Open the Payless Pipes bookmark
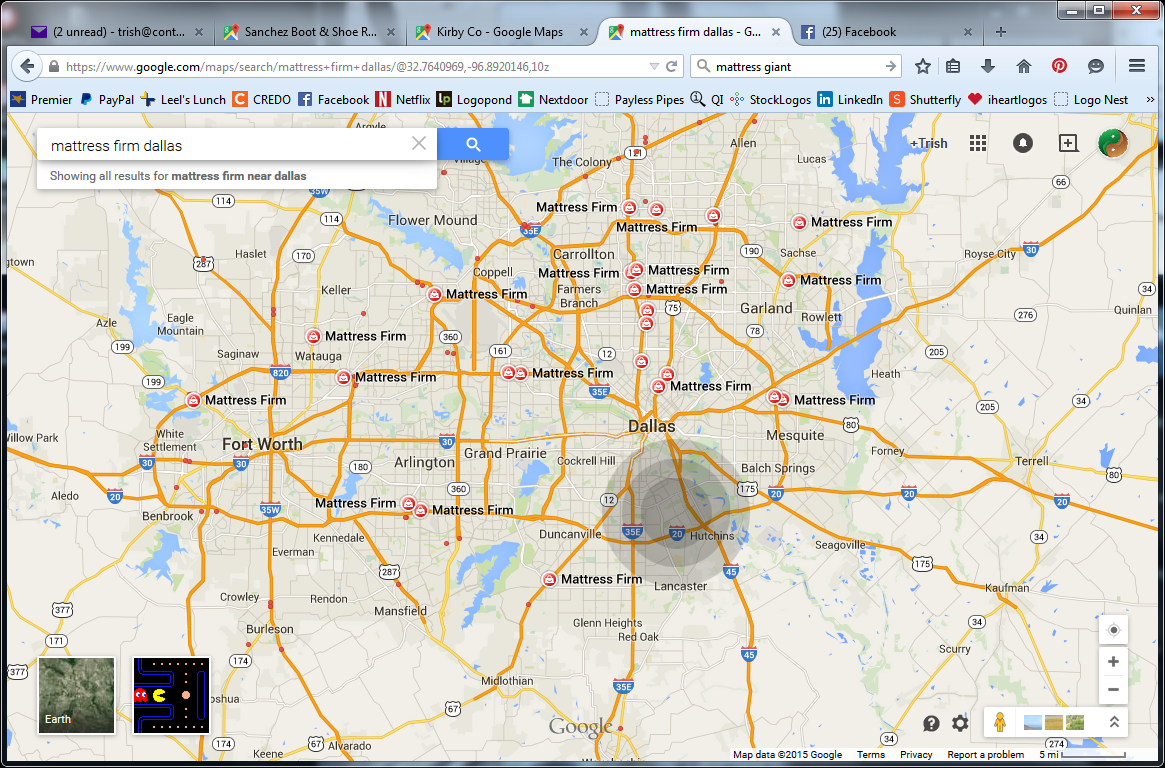1165x768 pixels. pyautogui.click(x=640, y=100)
